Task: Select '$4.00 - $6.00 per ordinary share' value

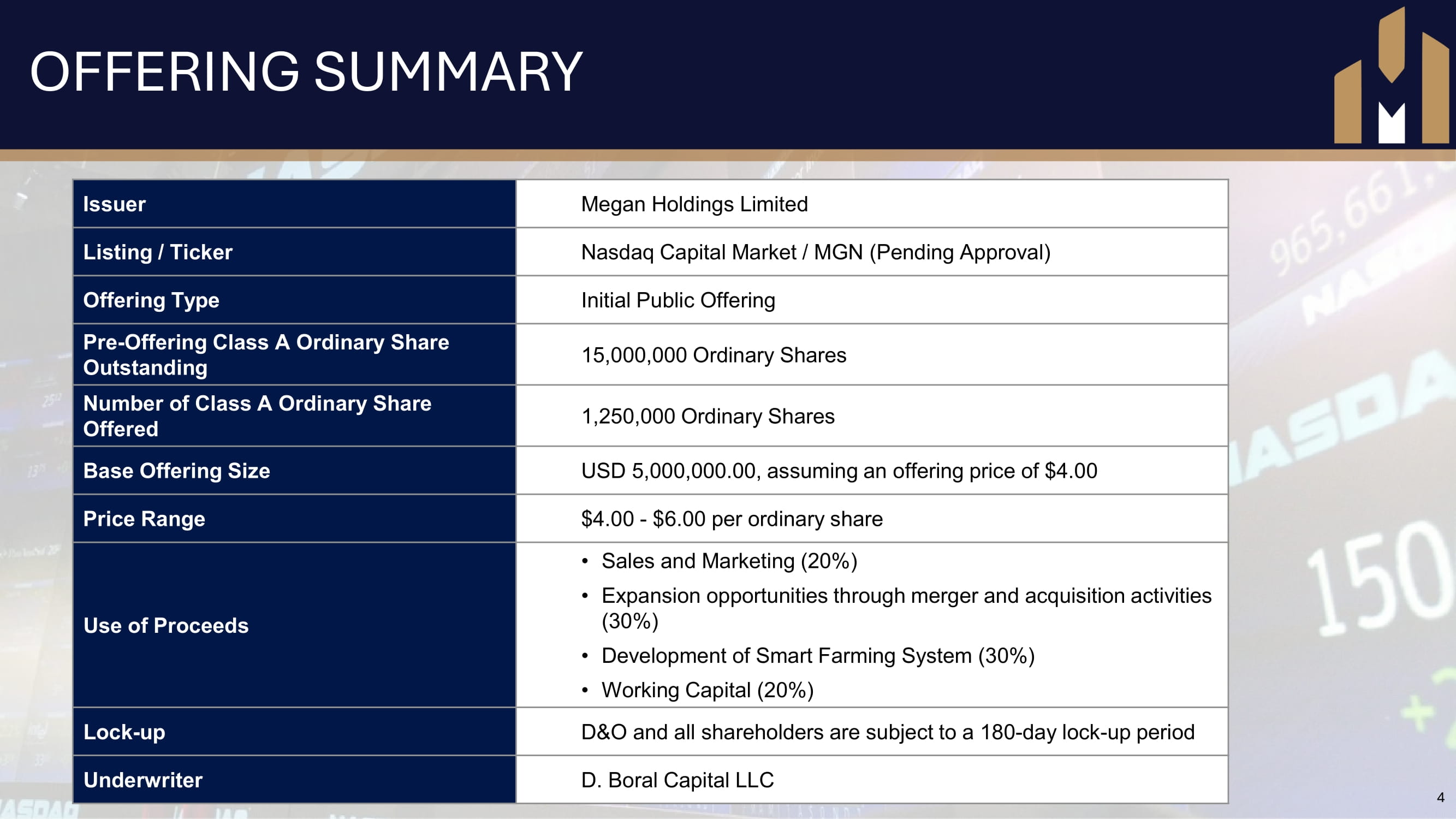Action: click(x=732, y=519)
